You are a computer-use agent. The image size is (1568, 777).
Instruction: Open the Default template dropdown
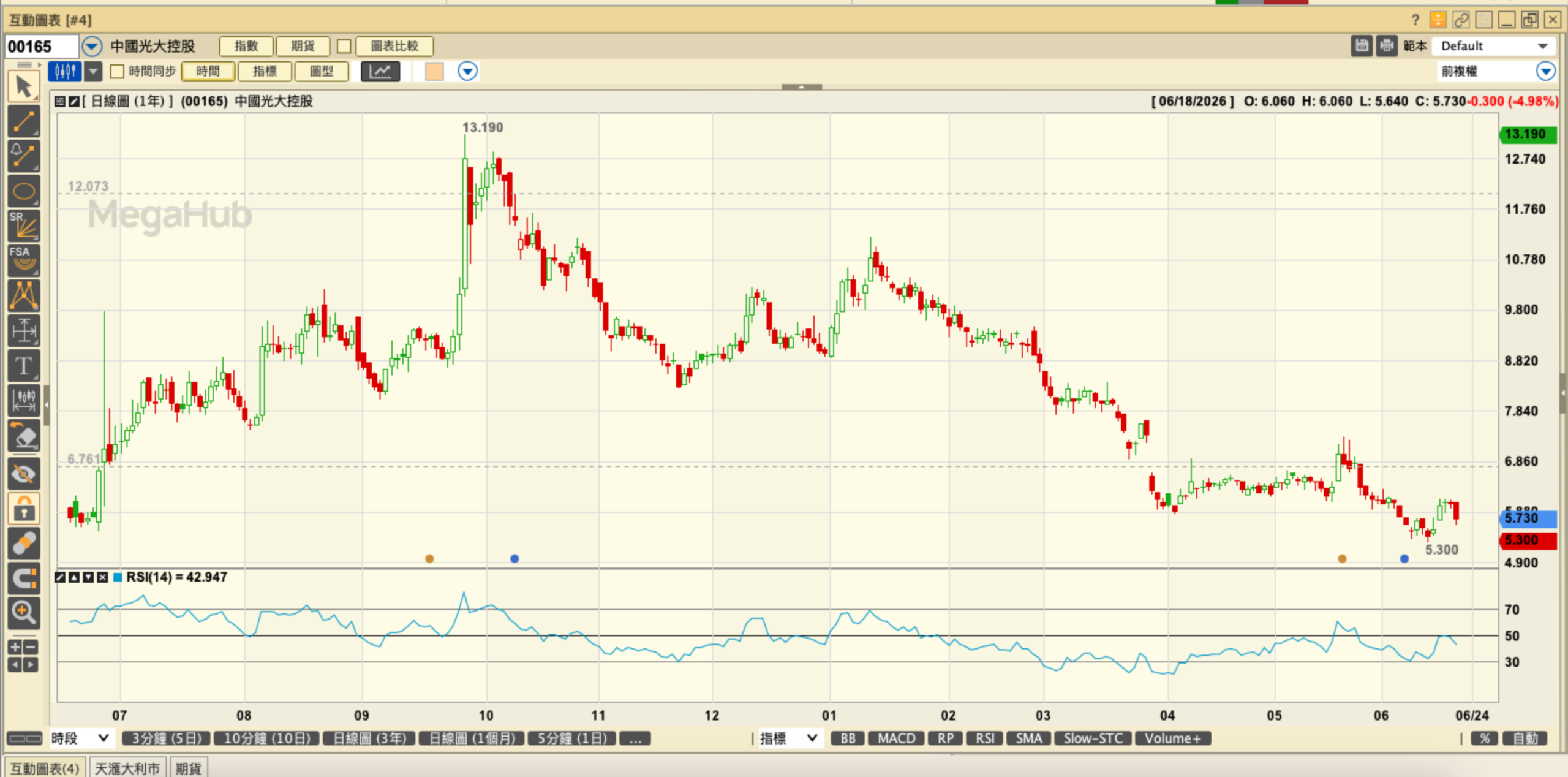pos(1493,46)
